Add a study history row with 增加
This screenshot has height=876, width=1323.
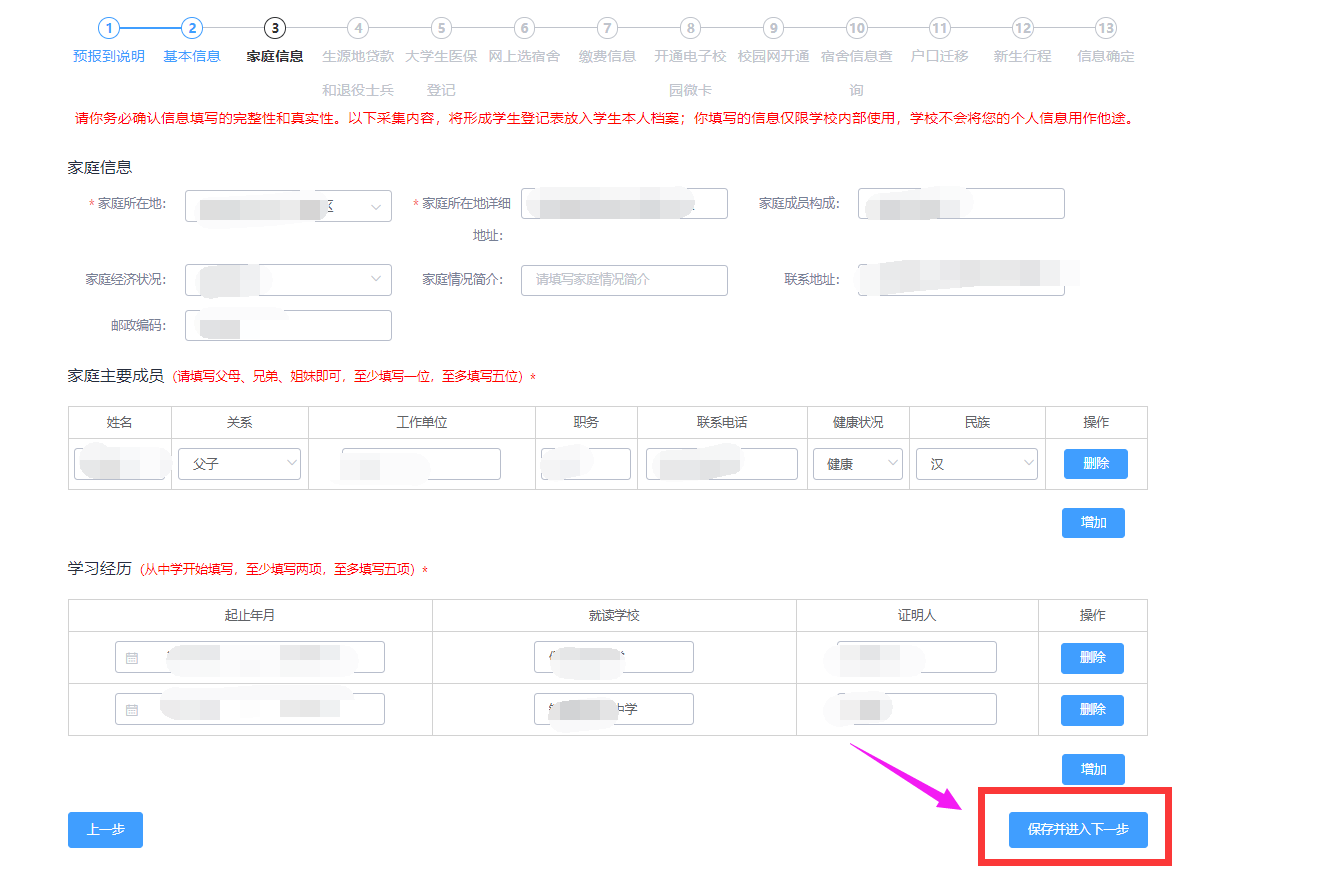(1093, 770)
